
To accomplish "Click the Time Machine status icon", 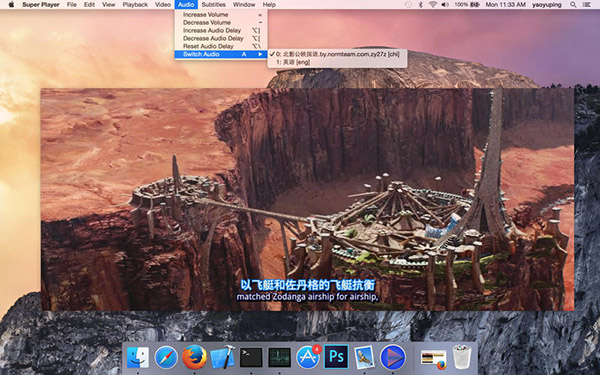I will tap(408, 5).
